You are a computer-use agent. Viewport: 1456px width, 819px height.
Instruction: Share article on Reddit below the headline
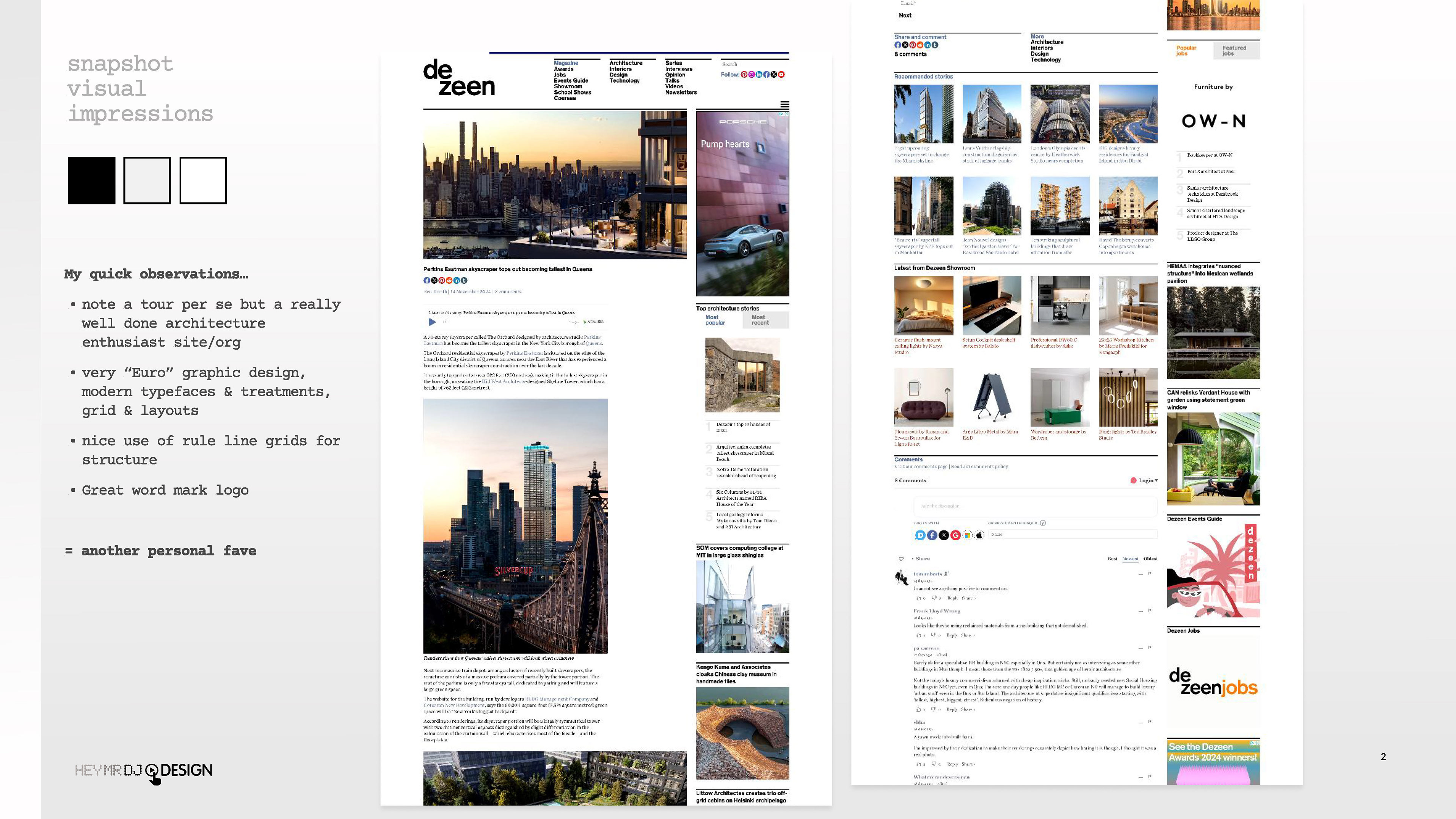coord(449,280)
